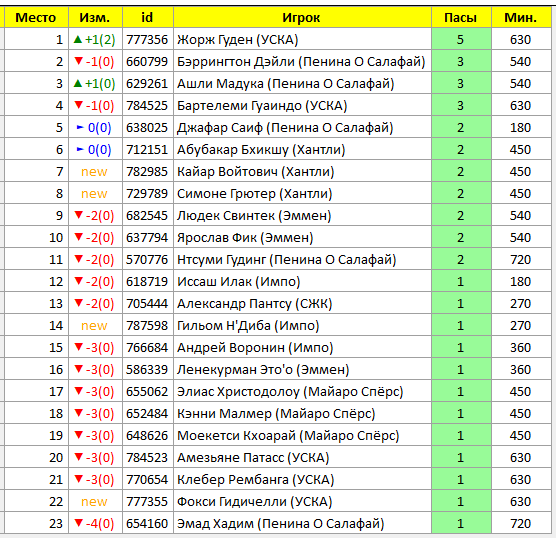Click minutes cell '180' for Джафар Саиф
This screenshot has width=556, height=538.
521,127
